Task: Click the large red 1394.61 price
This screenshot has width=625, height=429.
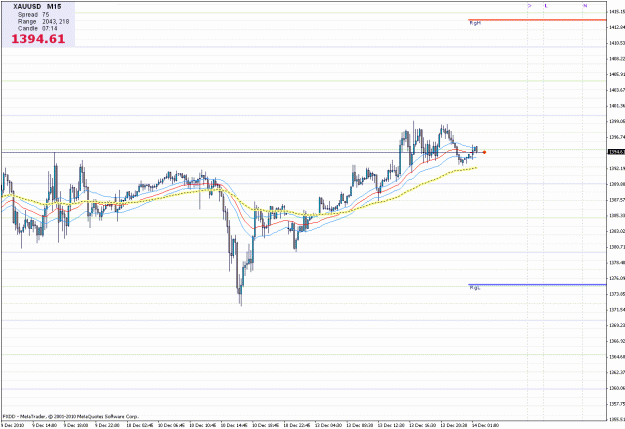Action: (38, 39)
